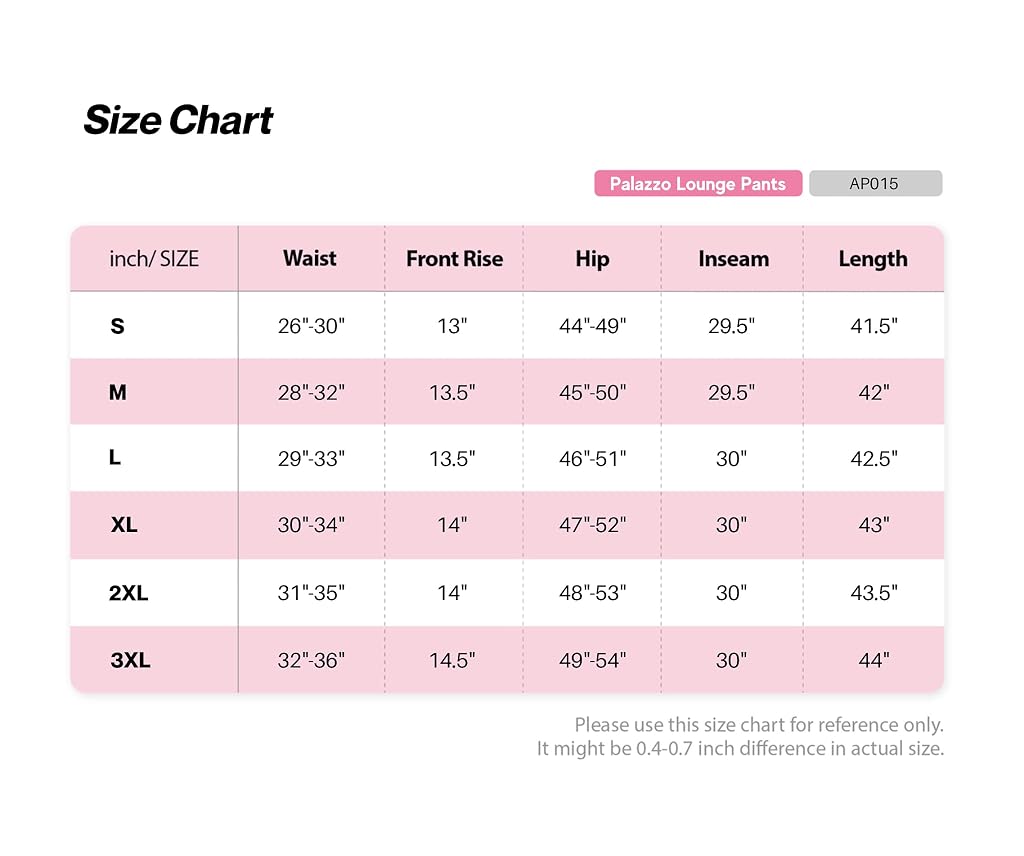Viewport: 1024px width, 856px height.
Task: Click the Hip column header
Action: point(592,259)
